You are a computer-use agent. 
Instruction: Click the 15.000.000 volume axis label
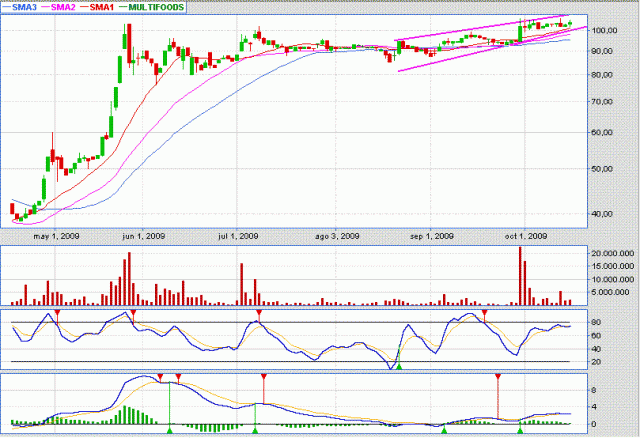pos(613,267)
